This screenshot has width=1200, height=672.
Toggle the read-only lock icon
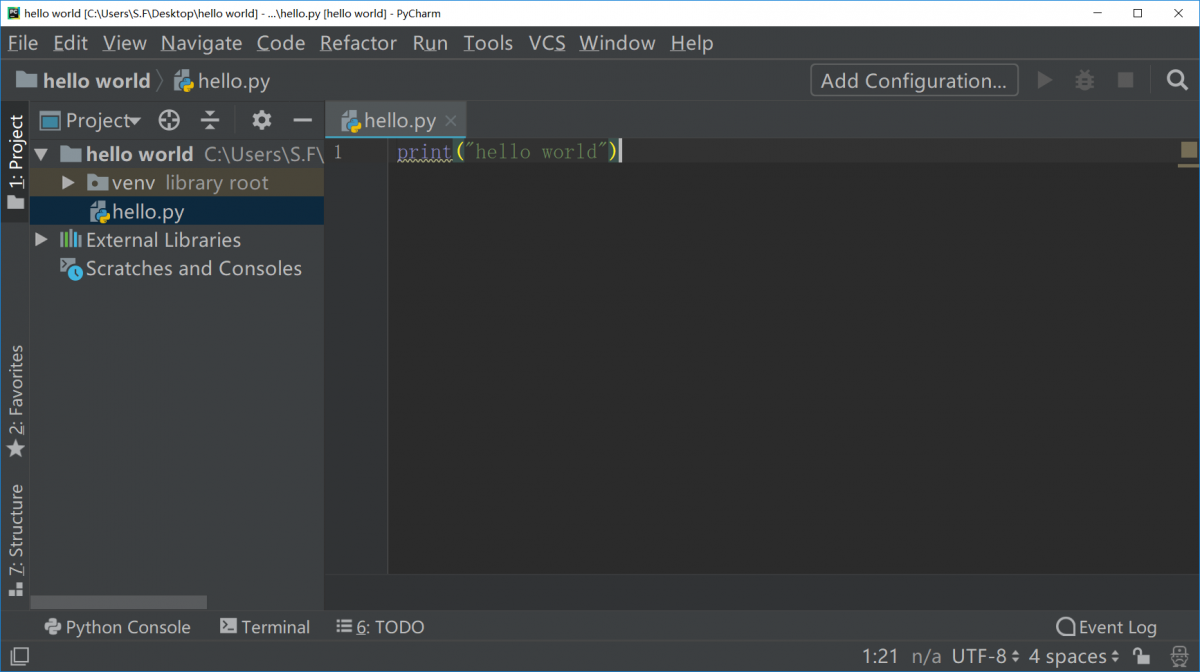pyautogui.click(x=1142, y=656)
